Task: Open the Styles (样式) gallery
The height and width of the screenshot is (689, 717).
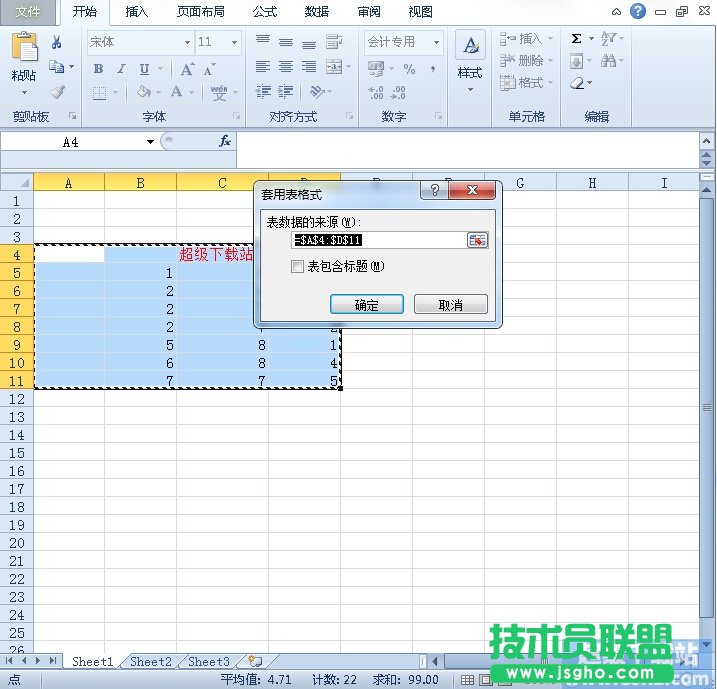Action: (470, 60)
